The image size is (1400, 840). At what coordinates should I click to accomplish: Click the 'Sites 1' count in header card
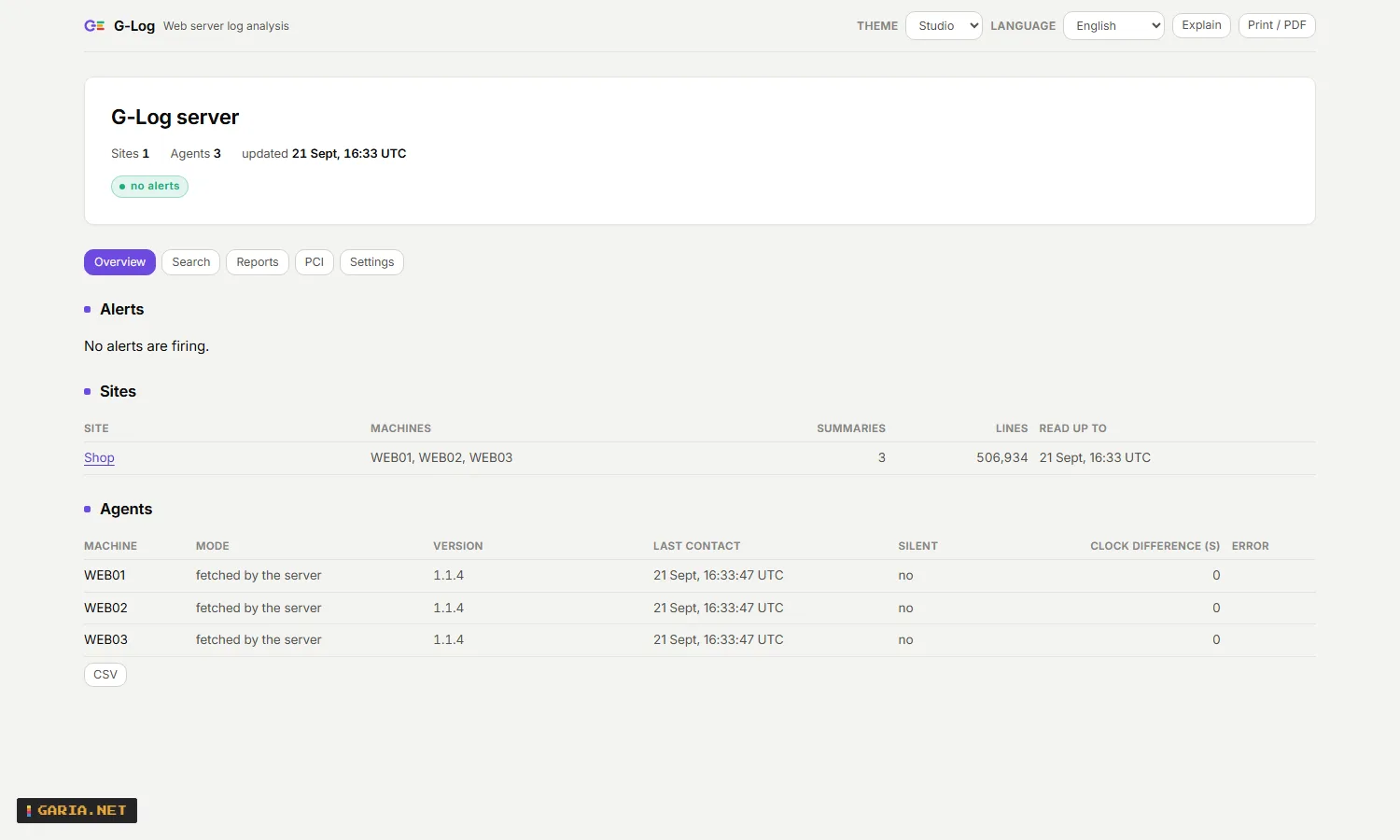(130, 154)
